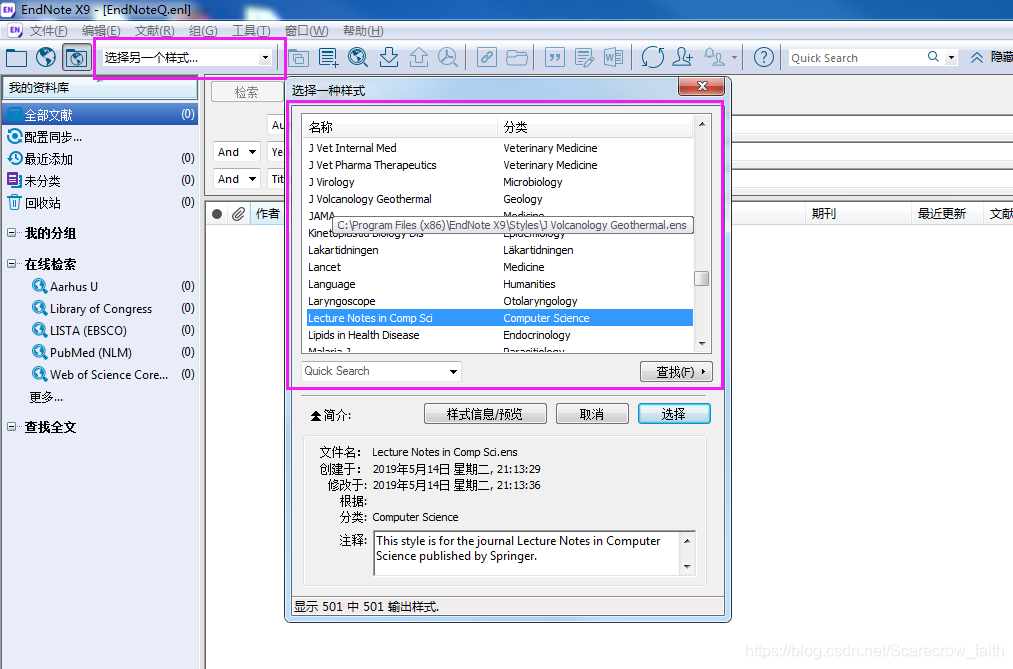Viewport: 1013px width, 669px height.
Task: Open the first And operator dropdown
Action: click(236, 152)
